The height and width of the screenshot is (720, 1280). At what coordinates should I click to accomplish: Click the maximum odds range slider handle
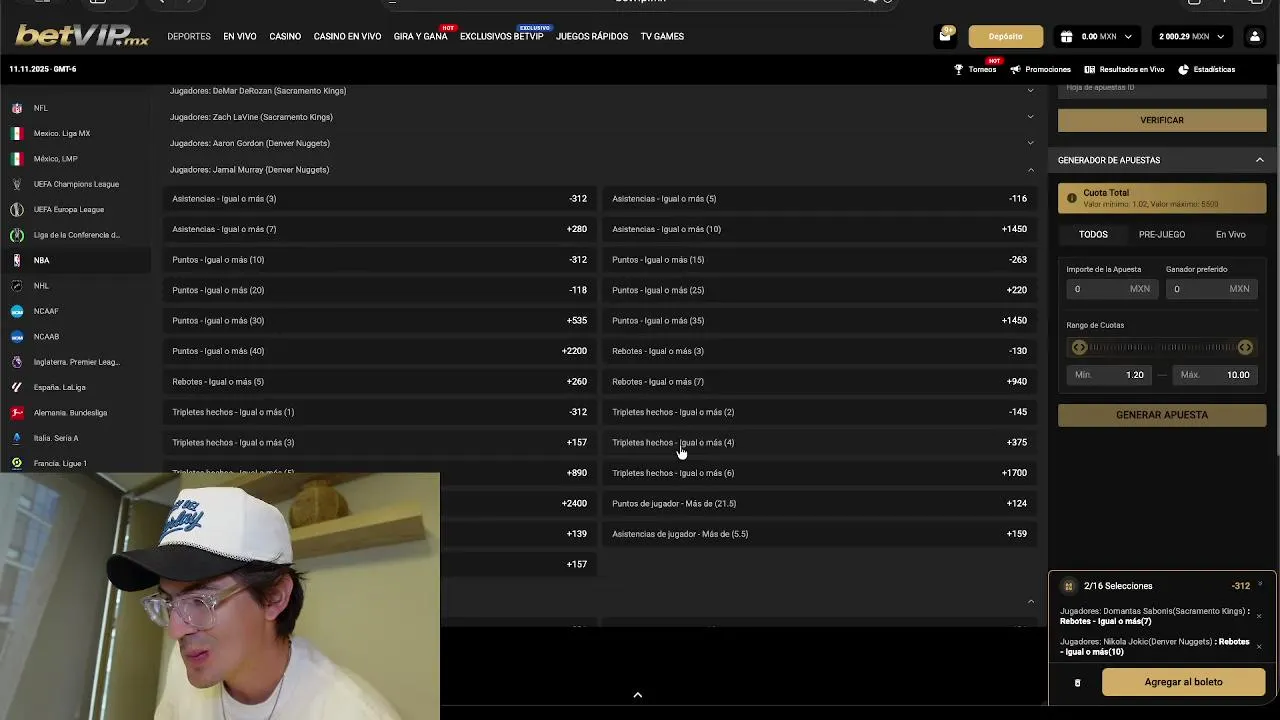[1245, 347]
